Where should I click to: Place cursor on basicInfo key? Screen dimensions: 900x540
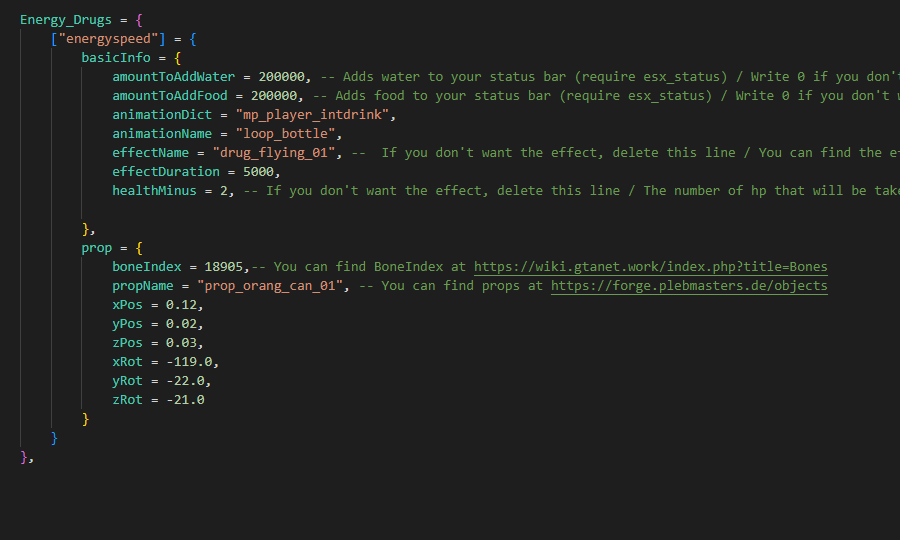coord(116,58)
